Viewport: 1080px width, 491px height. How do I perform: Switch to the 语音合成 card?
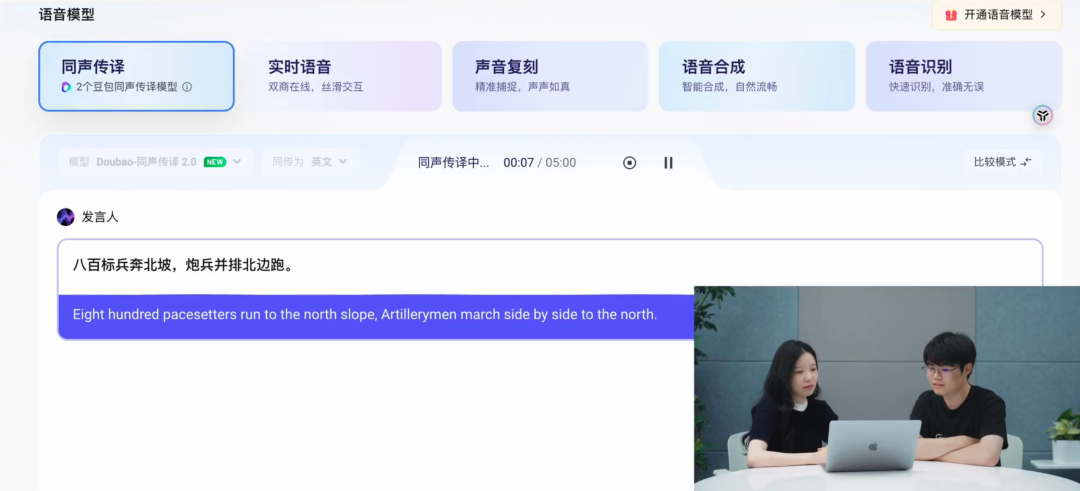(x=756, y=76)
